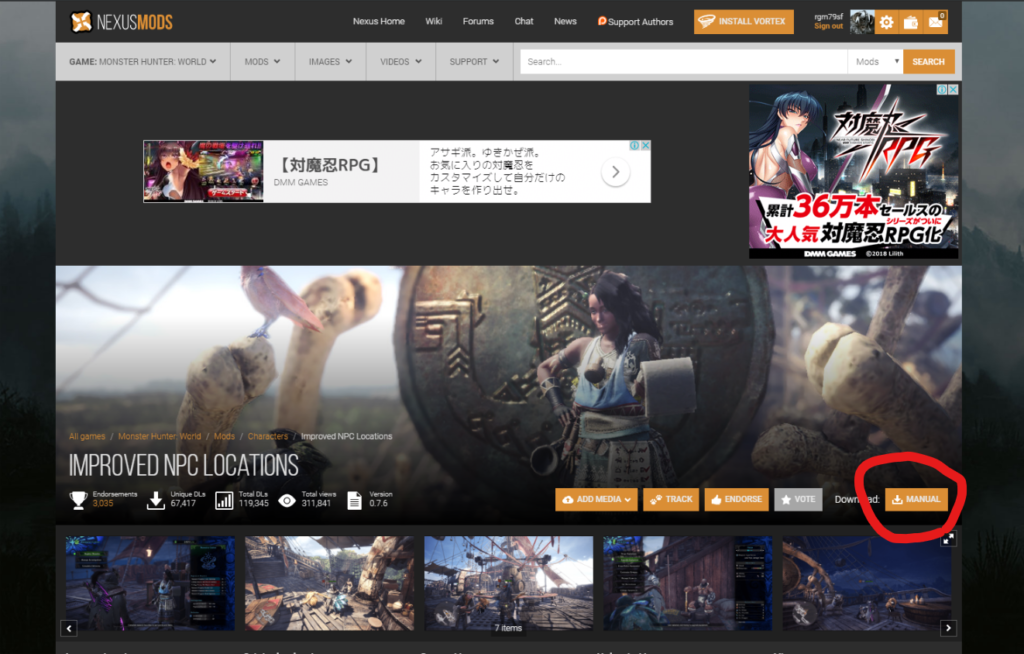Expand gallery with fullscreen arrows icon
Screen dimensions: 1024x654
click(949, 538)
